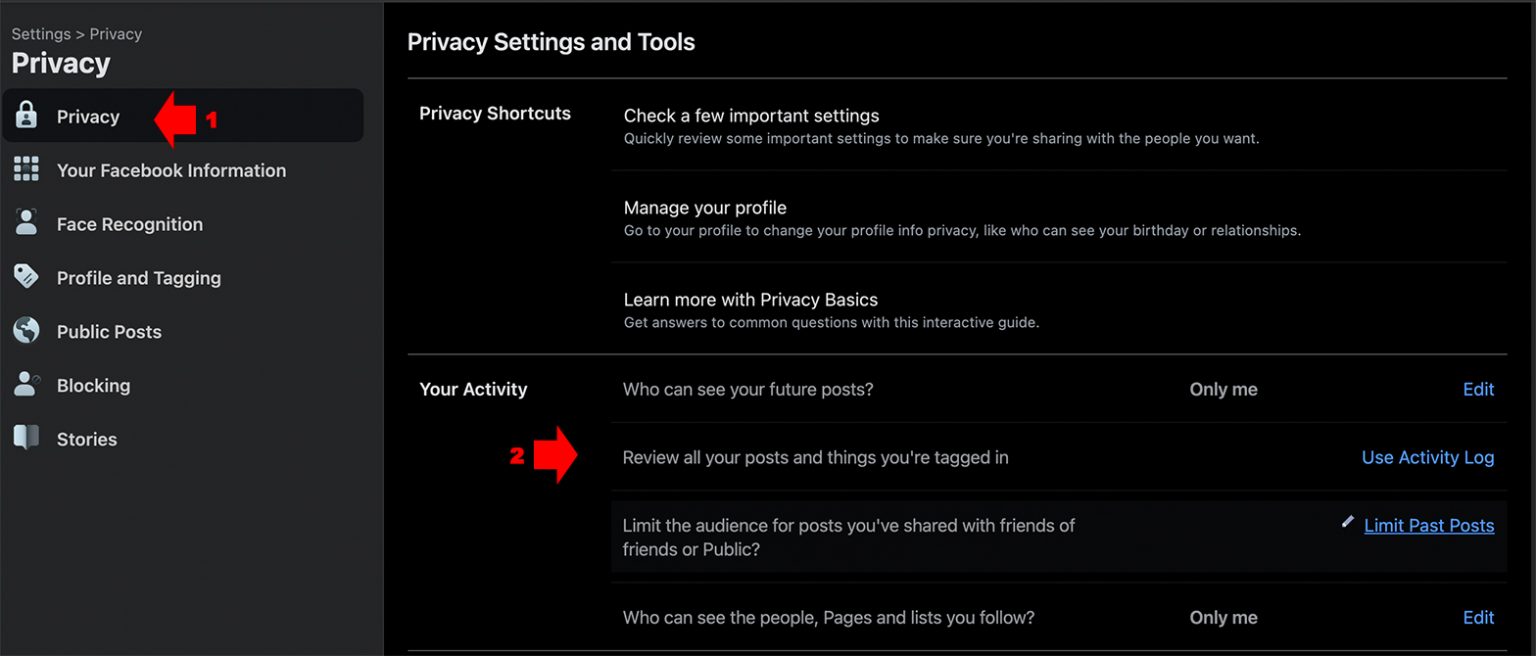The width and height of the screenshot is (1536, 656).
Task: Click Manage your profile
Action: (x=704, y=207)
